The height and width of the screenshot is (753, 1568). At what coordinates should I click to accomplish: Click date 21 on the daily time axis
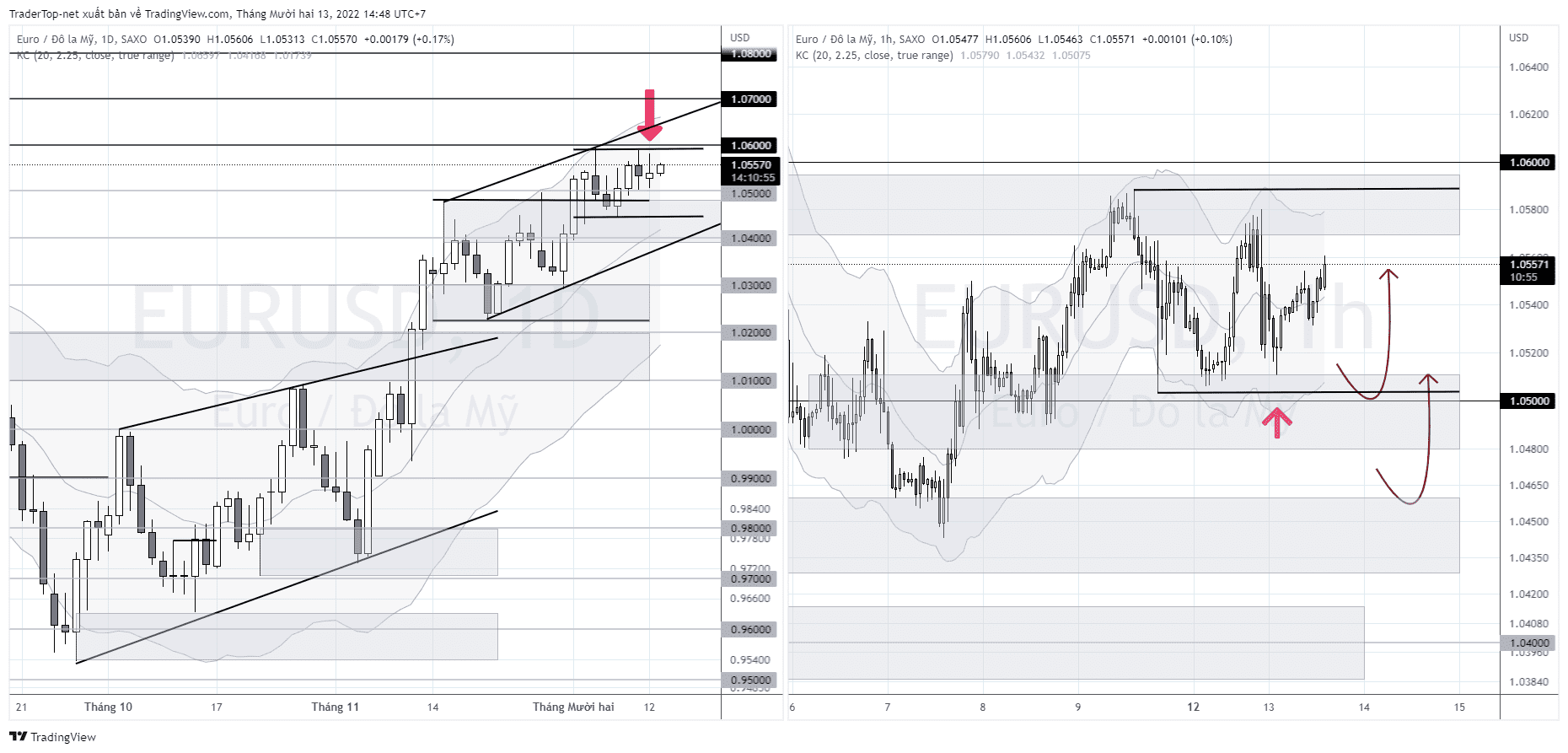[x=21, y=707]
